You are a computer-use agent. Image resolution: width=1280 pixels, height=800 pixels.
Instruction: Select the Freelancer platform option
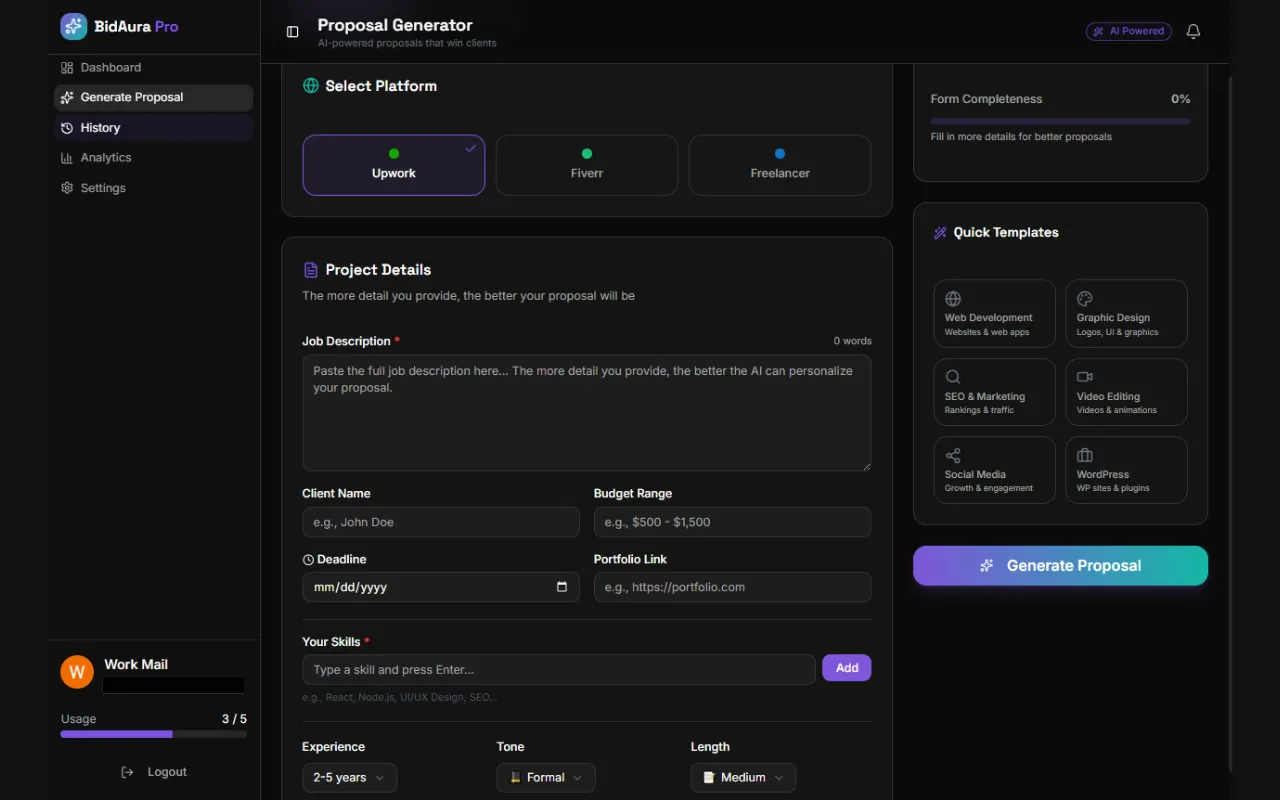[x=780, y=165]
